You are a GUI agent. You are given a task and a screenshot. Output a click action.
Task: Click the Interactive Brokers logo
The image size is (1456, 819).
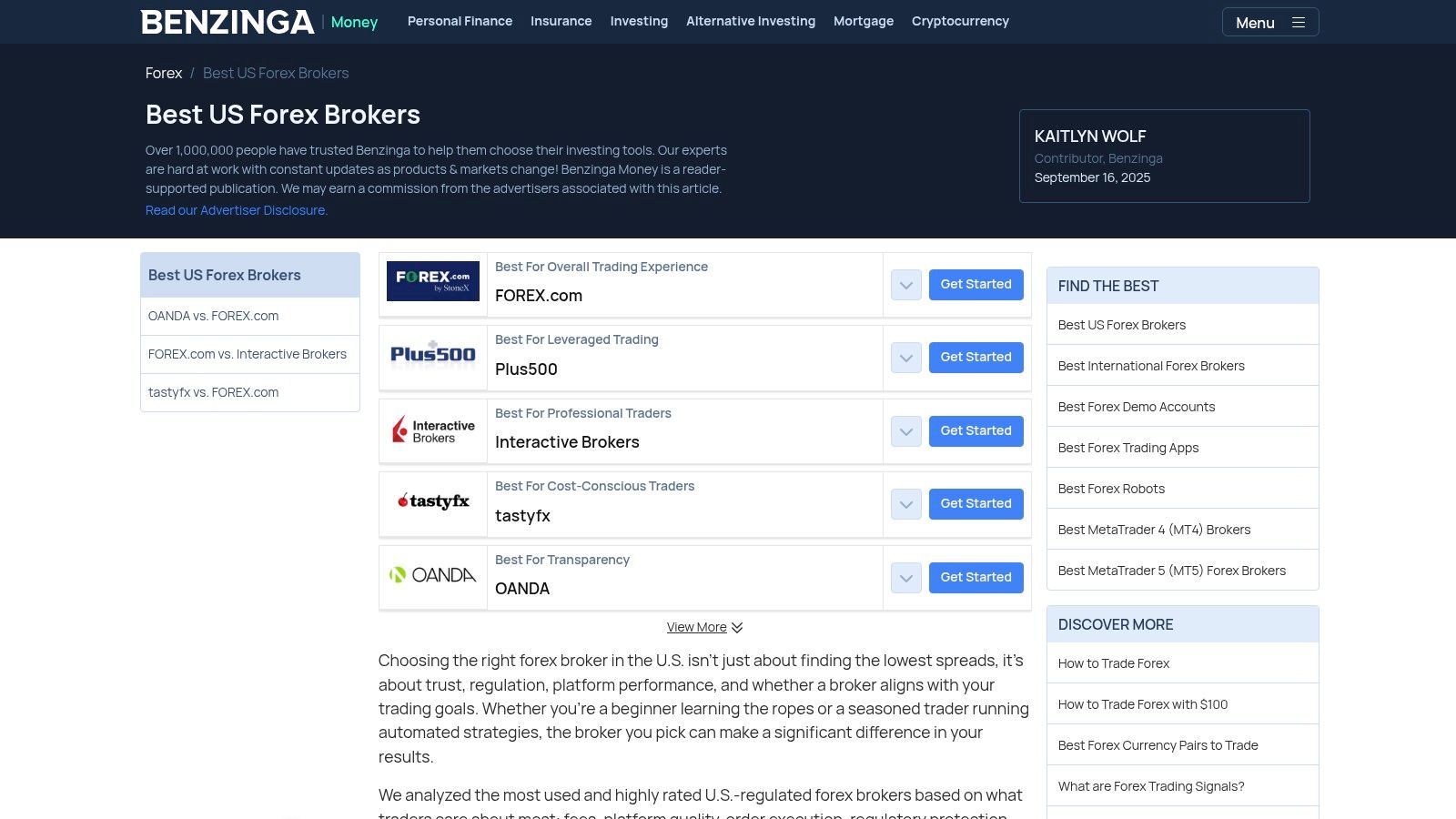(433, 430)
